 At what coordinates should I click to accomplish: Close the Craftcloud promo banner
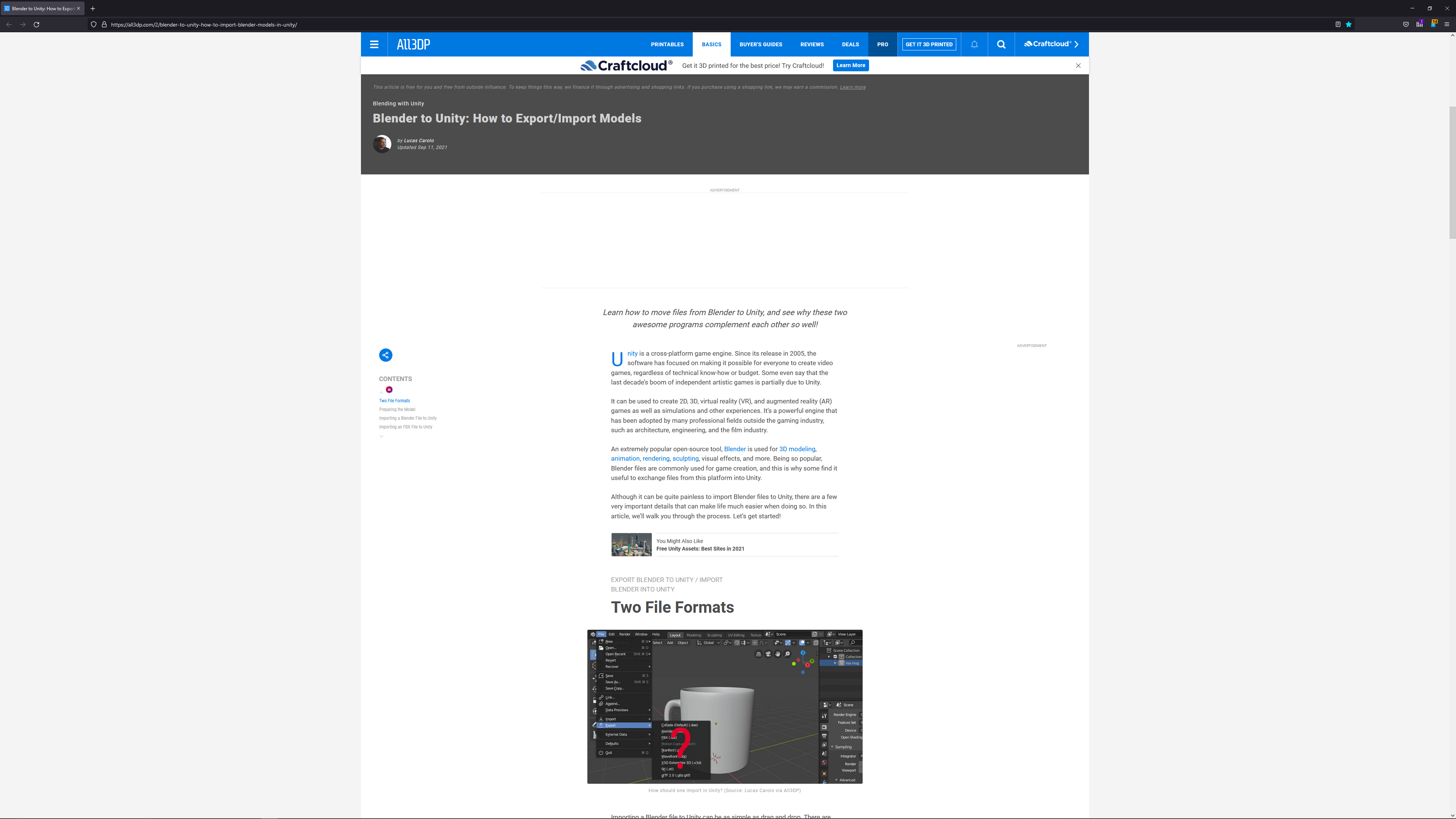click(1078, 66)
